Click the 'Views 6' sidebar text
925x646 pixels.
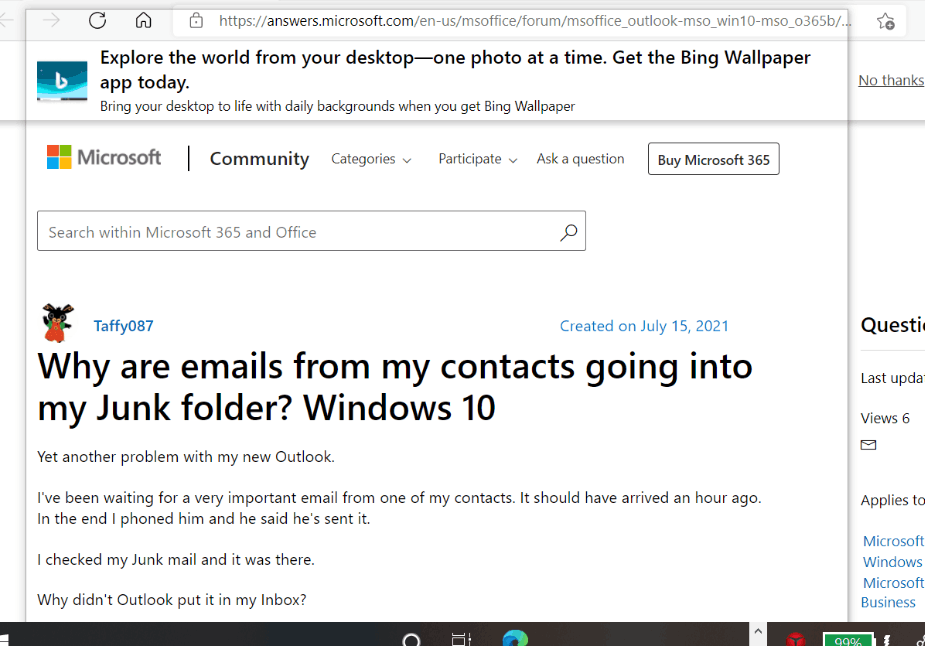point(885,418)
